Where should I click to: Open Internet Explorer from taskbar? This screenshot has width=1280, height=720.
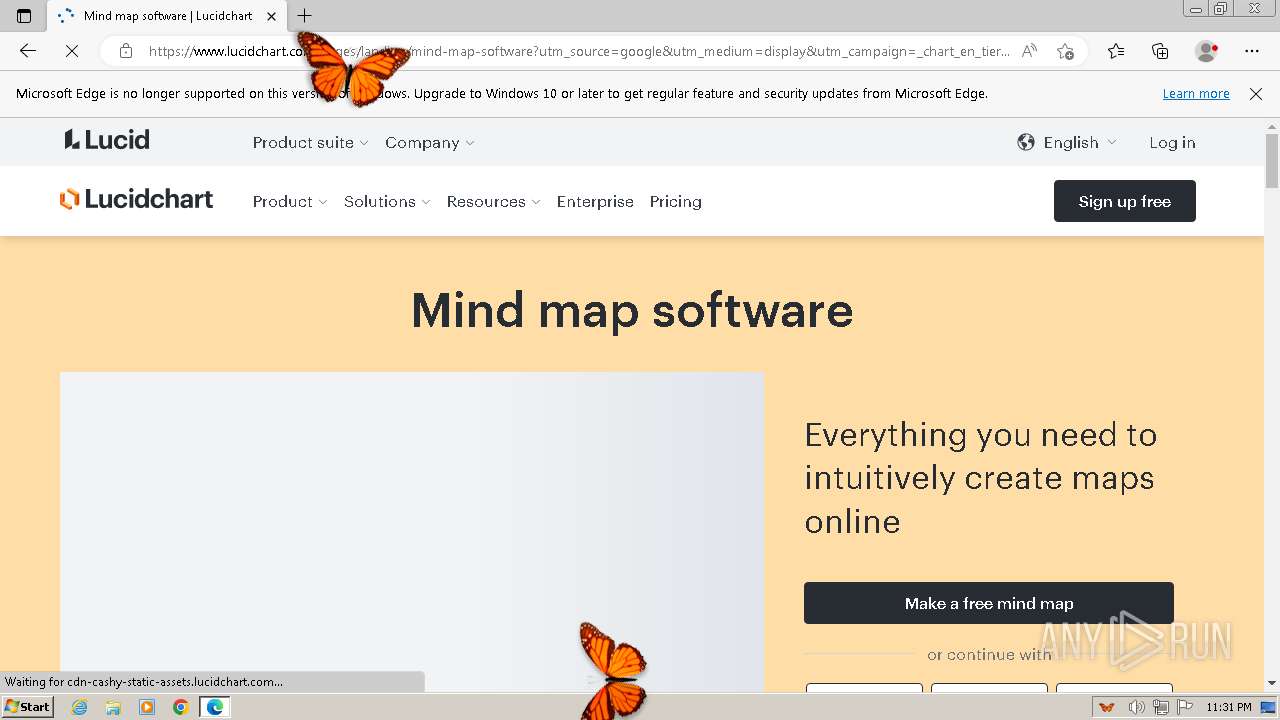[80, 707]
